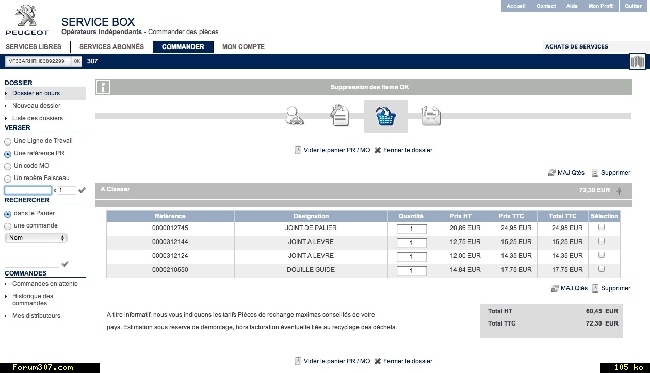Tick selection checkbox for JOINT DE PALIER

[x=601, y=227]
